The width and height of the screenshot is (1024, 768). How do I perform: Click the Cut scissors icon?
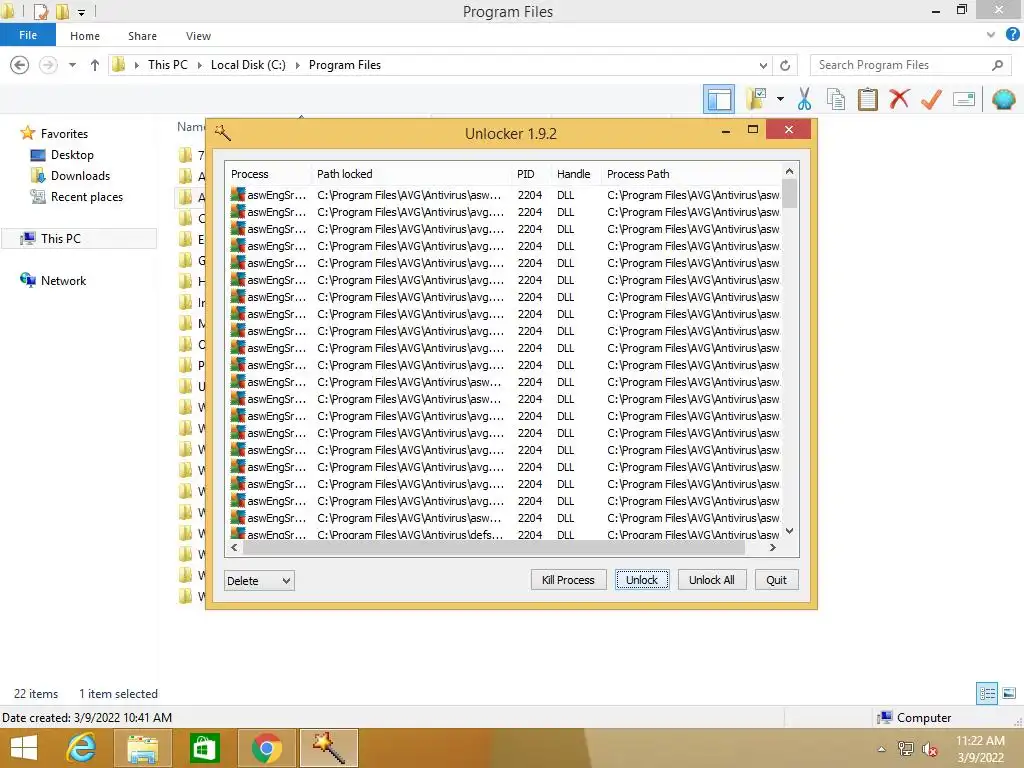click(804, 99)
